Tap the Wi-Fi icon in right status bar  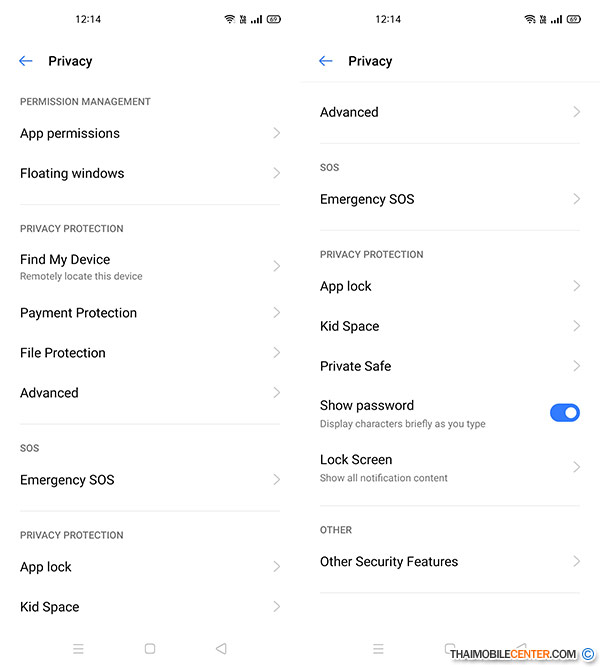click(529, 19)
